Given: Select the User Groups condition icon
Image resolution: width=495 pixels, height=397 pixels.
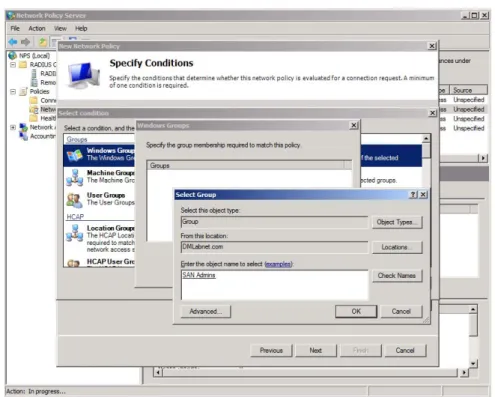Looking at the screenshot, I should [x=75, y=200].
